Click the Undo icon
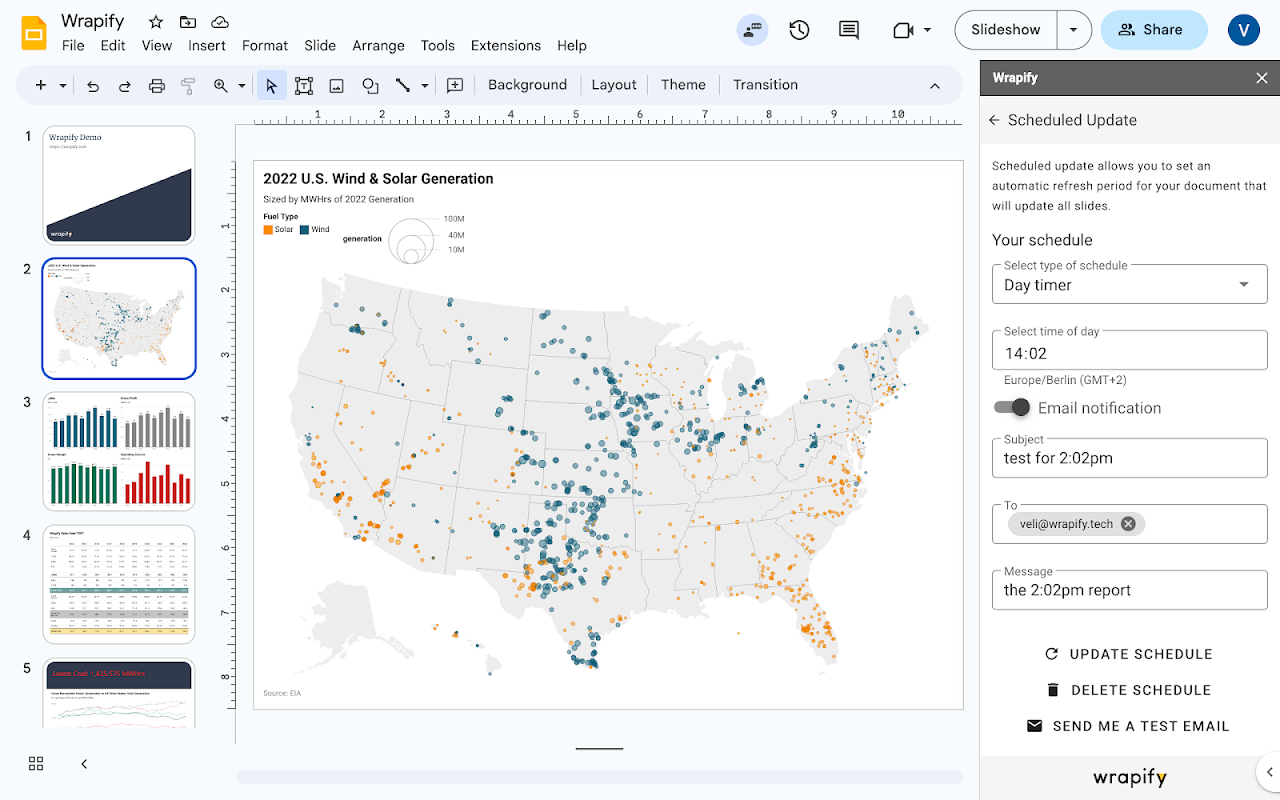Screen dimensions: 1280x800 (x=93, y=85)
